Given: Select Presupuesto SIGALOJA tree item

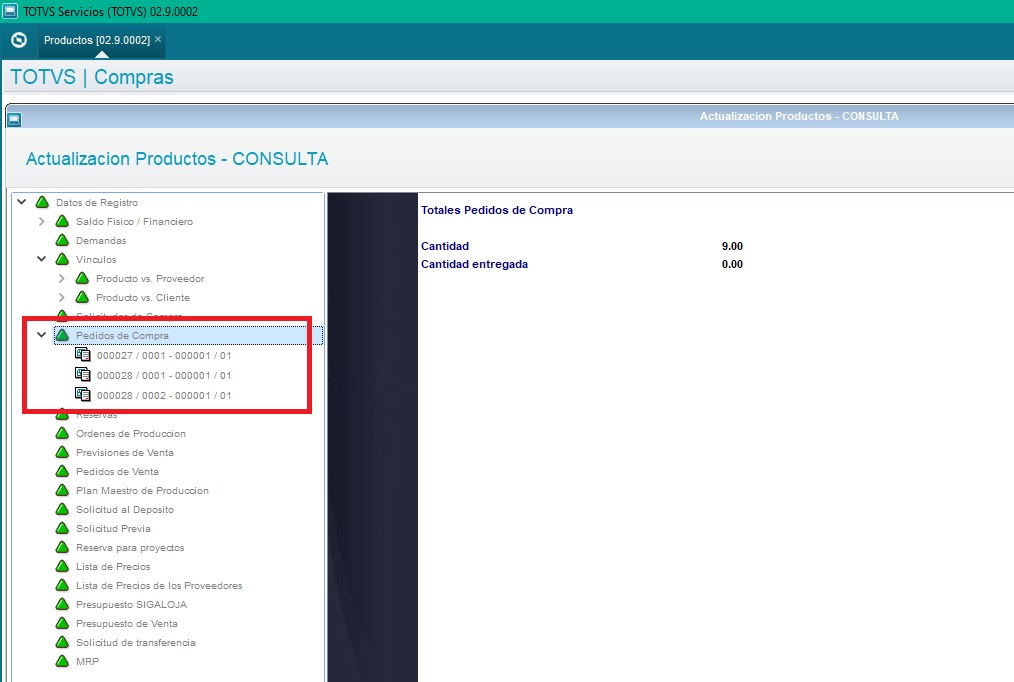Looking at the screenshot, I should 131,604.
